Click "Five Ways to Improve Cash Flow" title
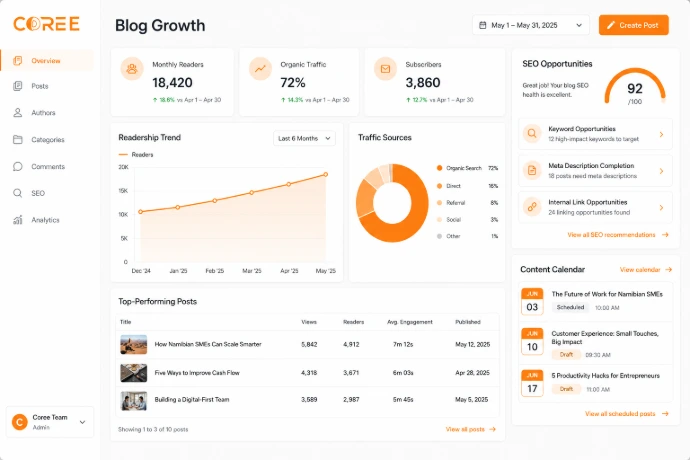Image resolution: width=690 pixels, height=460 pixels. click(197, 373)
